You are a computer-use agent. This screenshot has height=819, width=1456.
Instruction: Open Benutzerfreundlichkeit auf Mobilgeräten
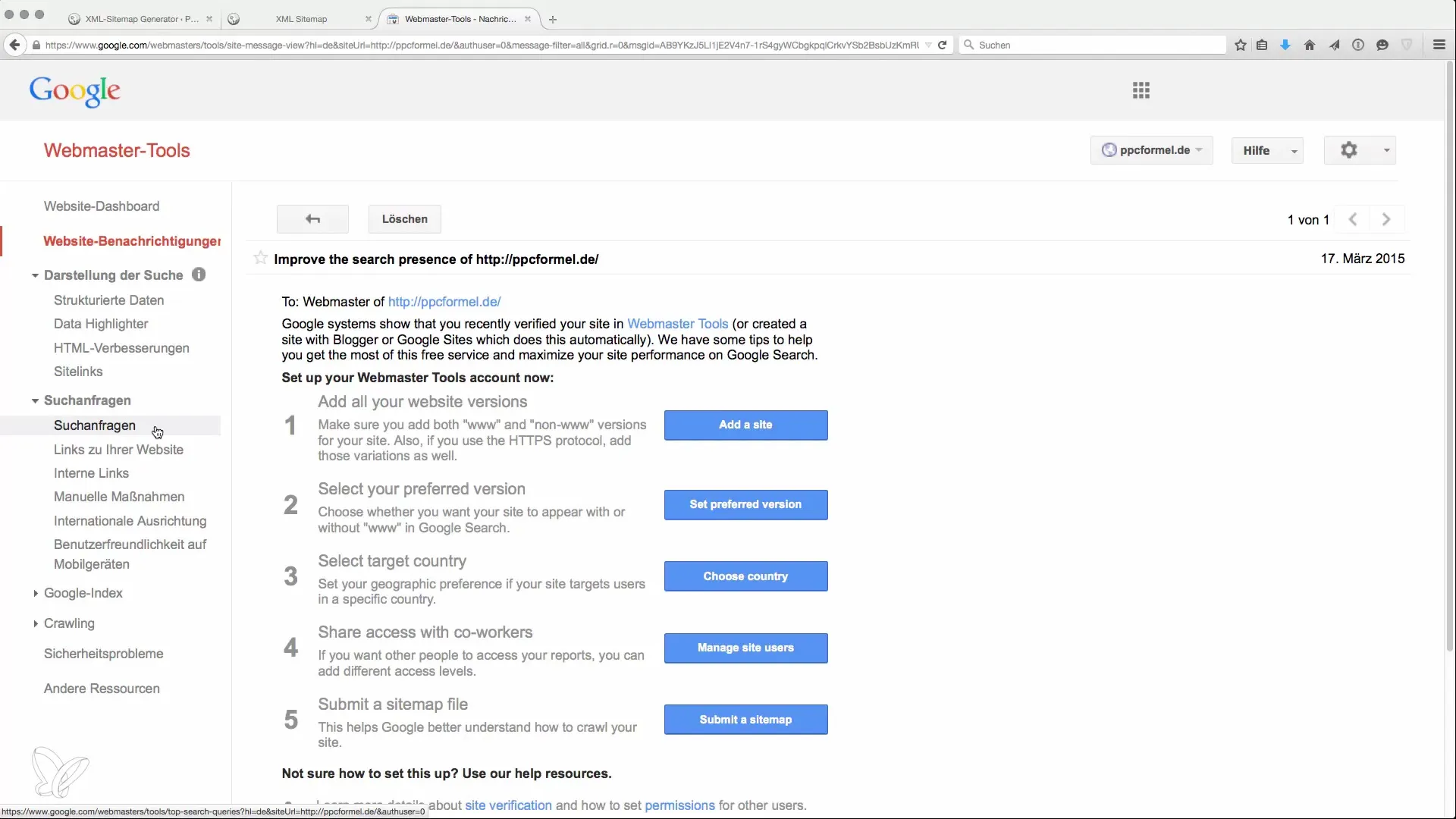tap(130, 554)
